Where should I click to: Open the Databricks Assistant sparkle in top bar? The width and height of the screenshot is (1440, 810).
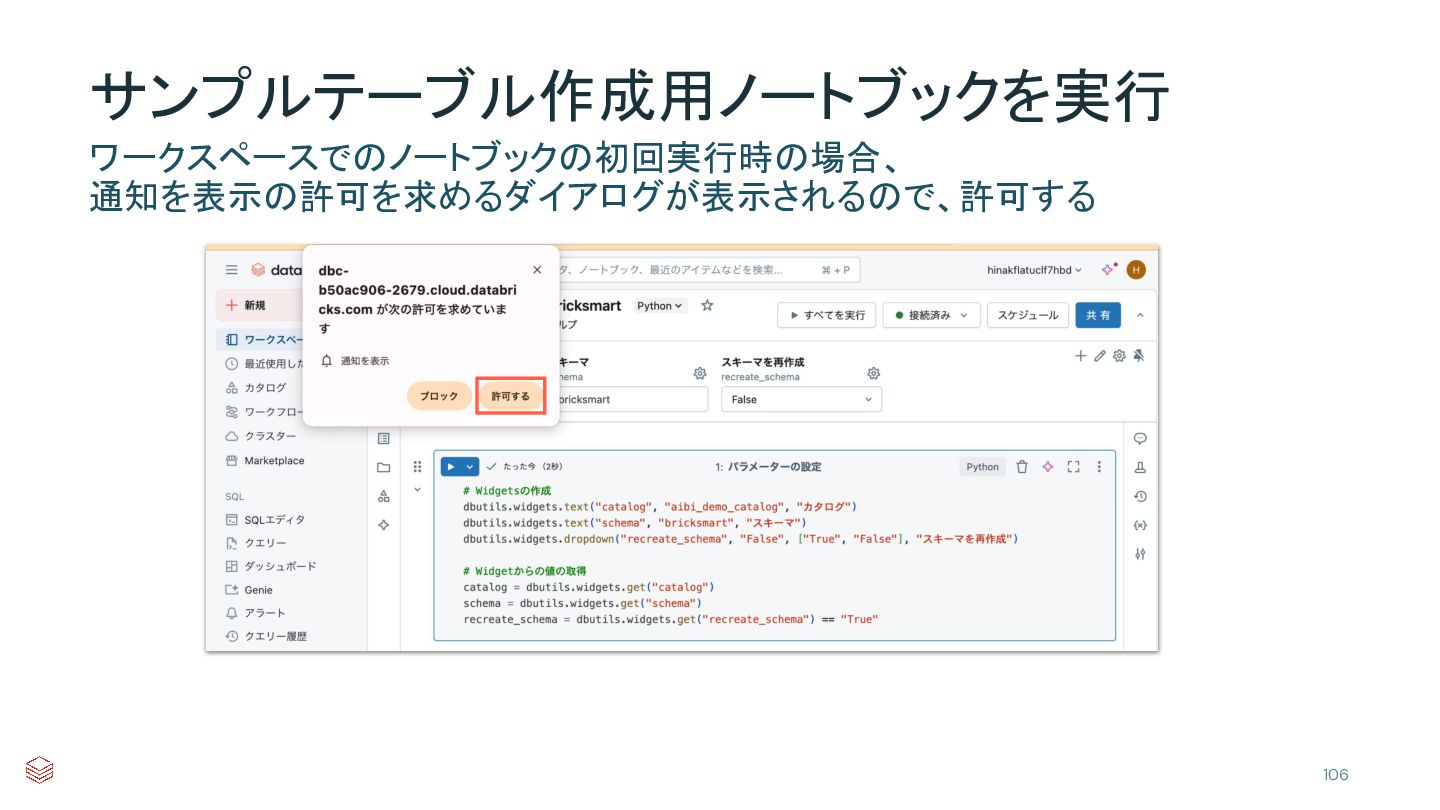click(x=1108, y=270)
